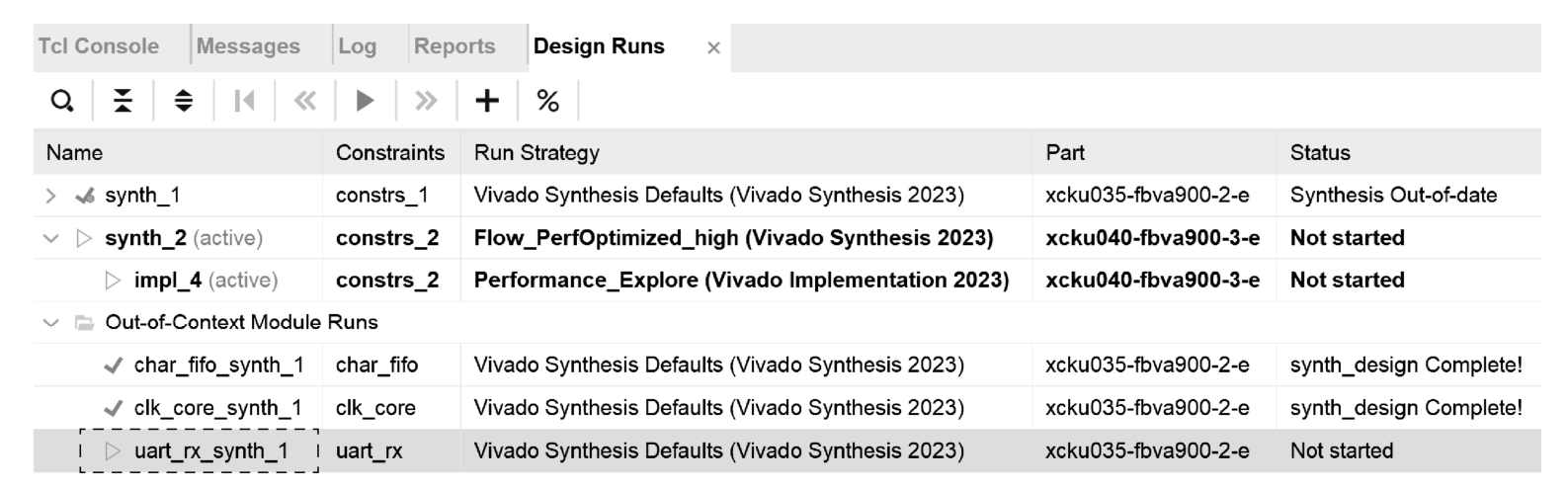Click the plus icon to create runs
The image size is (1568, 488).
coord(487,101)
